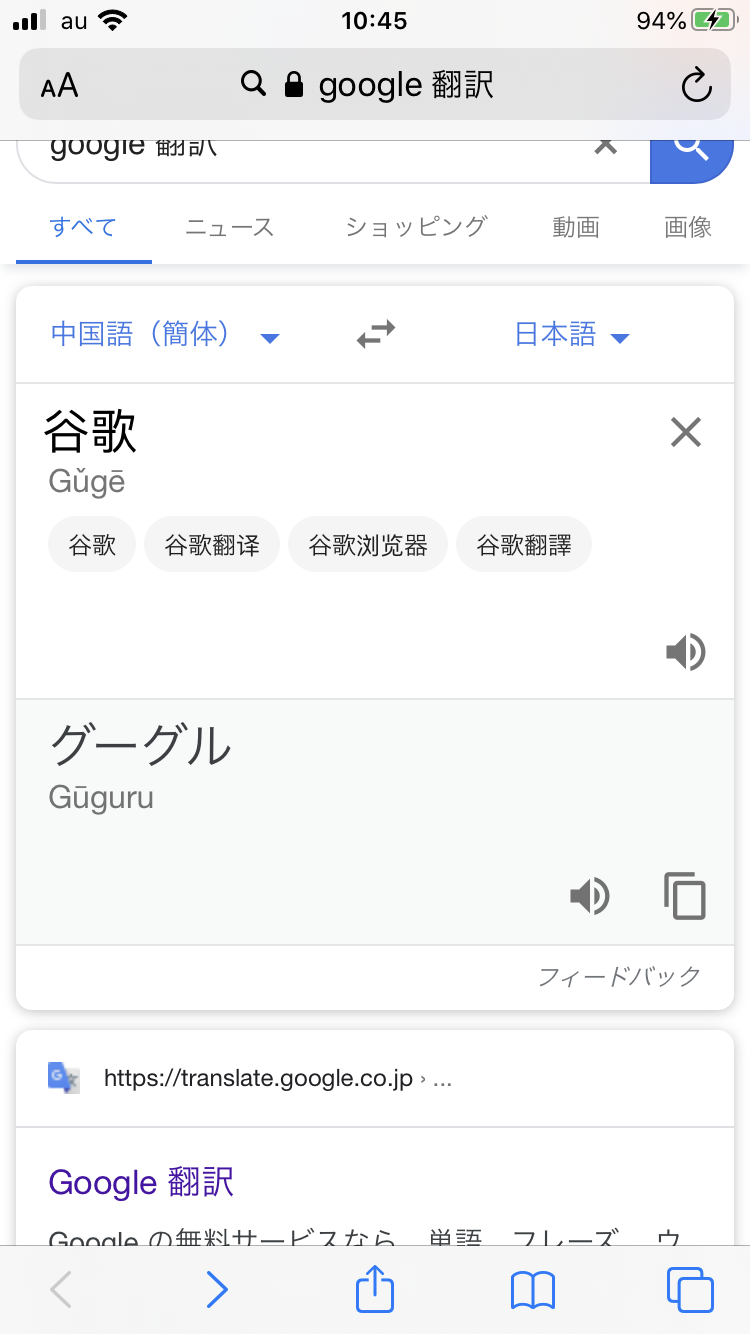This screenshot has height=1334, width=750.
Task: Select the 谷歌翻译 suggestion chip
Action: pyautogui.click(x=212, y=546)
